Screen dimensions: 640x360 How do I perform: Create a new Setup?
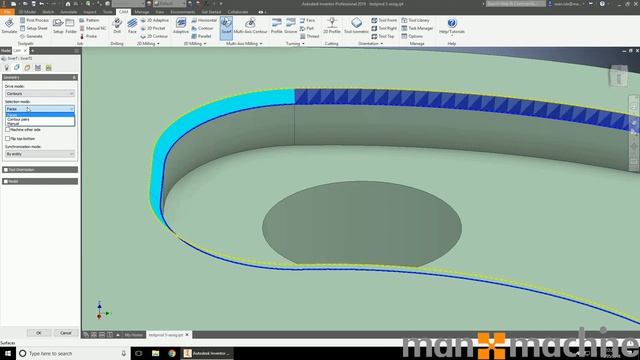click(x=58, y=26)
